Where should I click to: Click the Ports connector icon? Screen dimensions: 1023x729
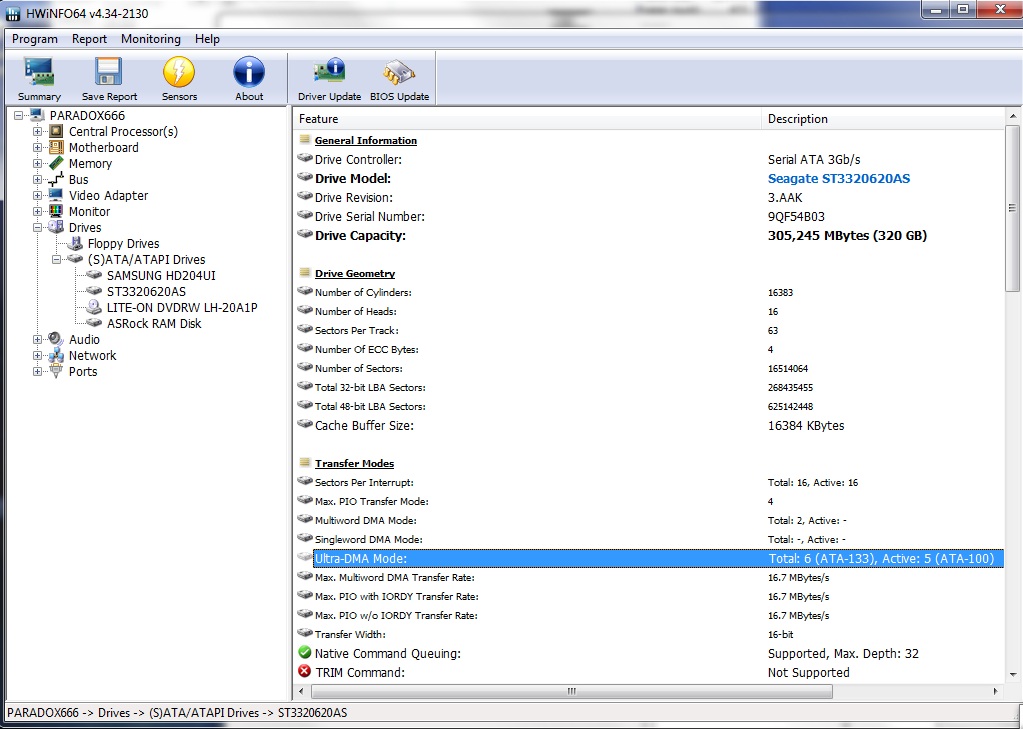(57, 371)
